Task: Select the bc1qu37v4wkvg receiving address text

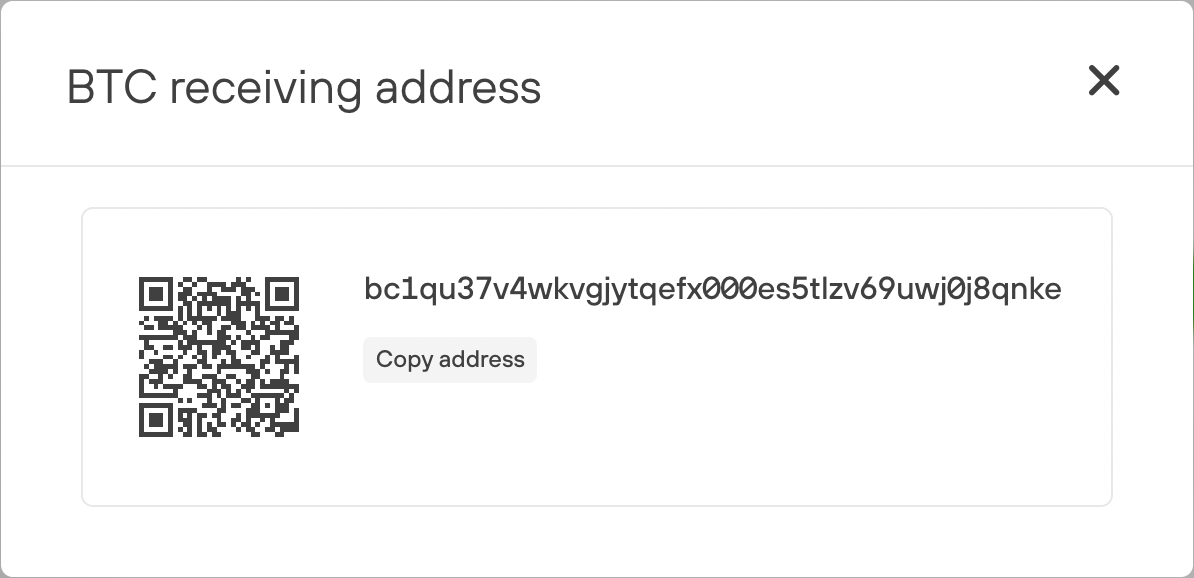Action: point(712,290)
